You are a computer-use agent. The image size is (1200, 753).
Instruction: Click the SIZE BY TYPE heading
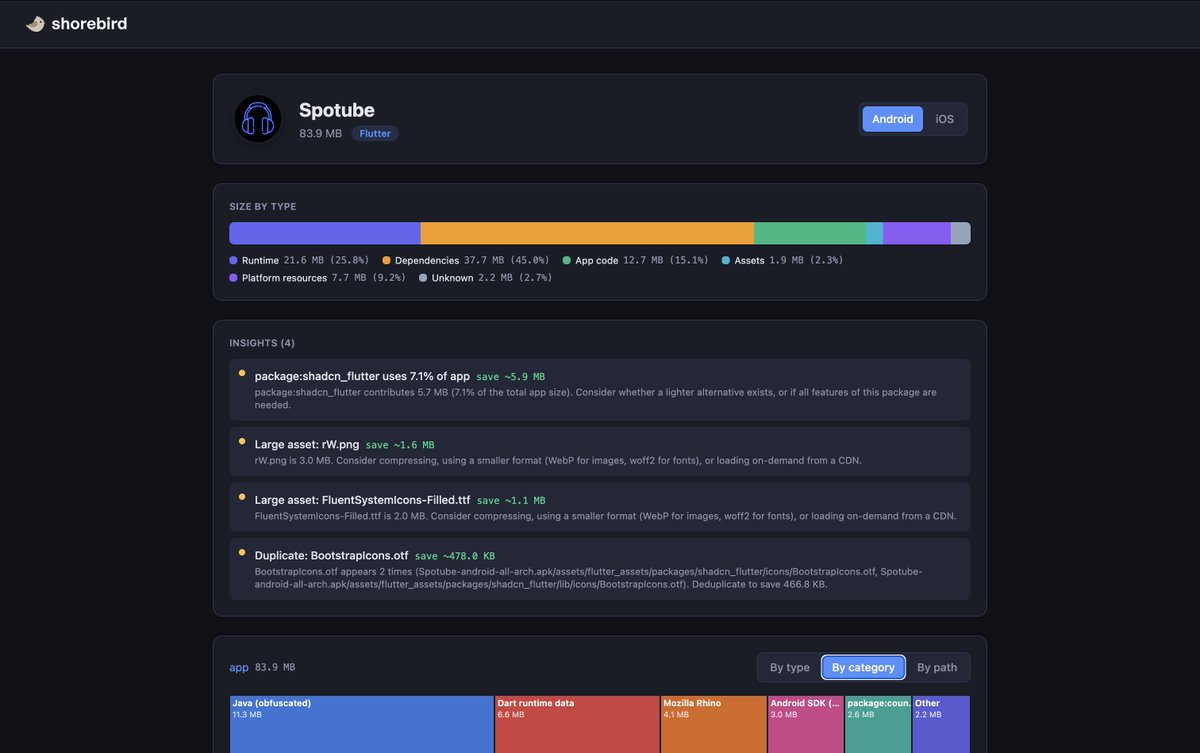(x=263, y=207)
